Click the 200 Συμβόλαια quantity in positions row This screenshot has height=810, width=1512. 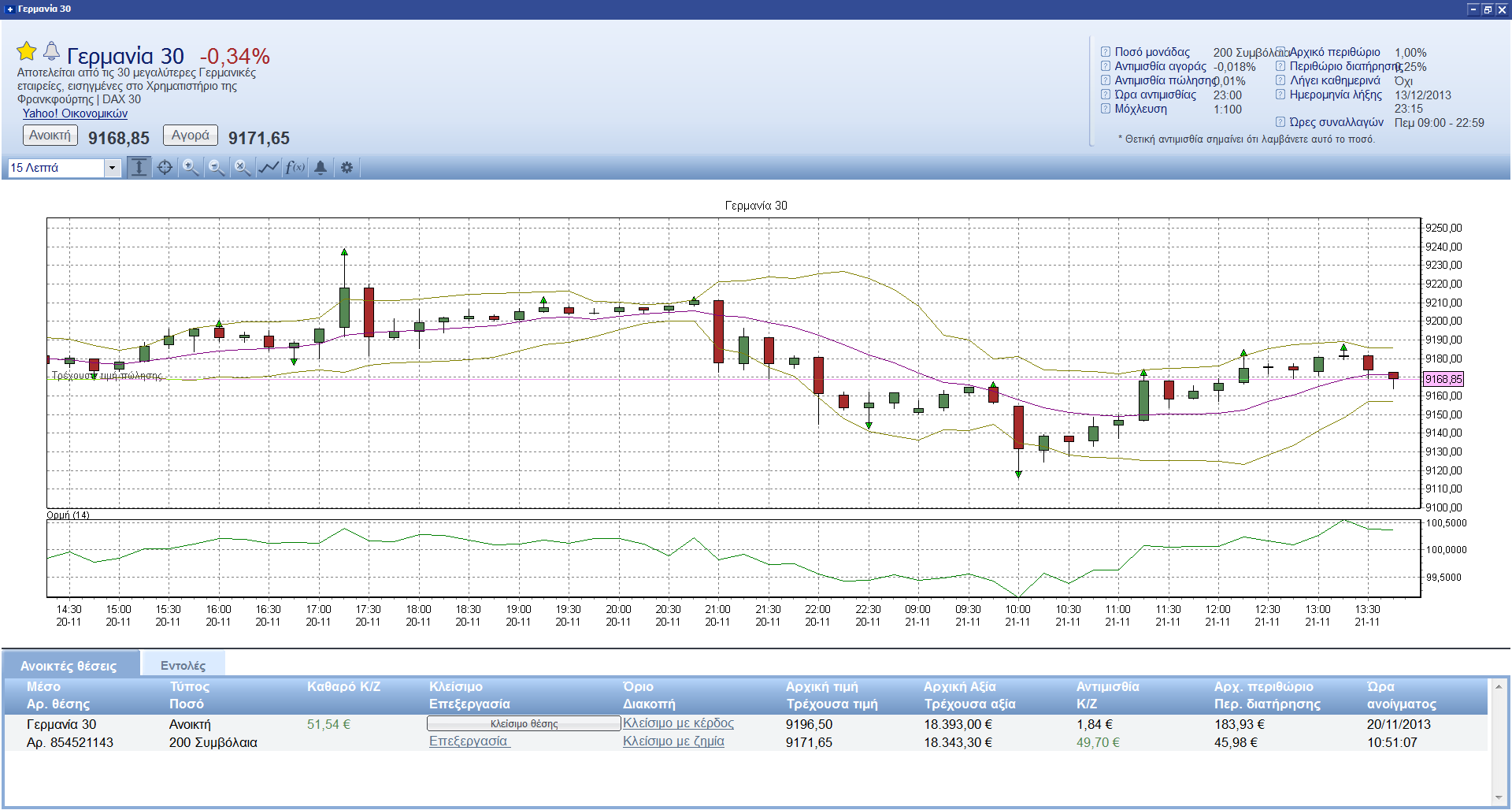pos(213,742)
